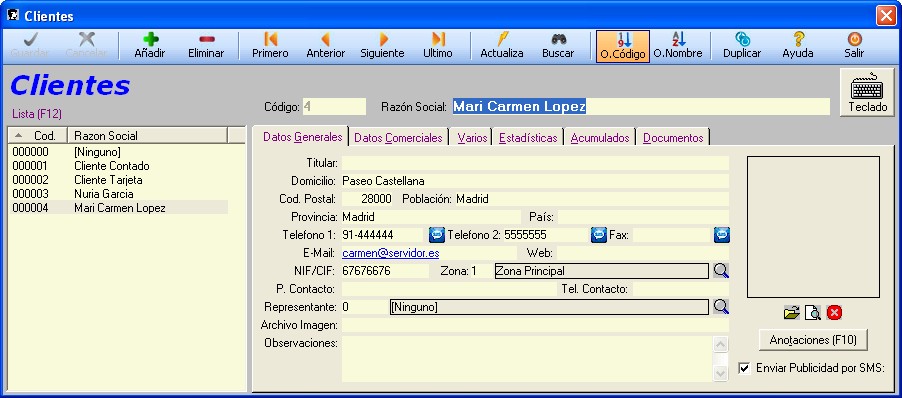
Task: Click the Observaciones scrollbar up arrow
Action: 720,344
